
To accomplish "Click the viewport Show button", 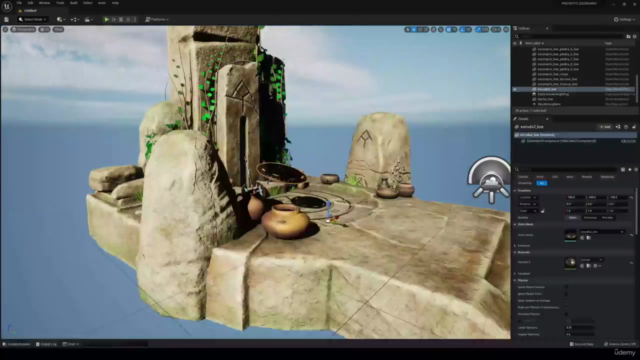I will coord(58,30).
